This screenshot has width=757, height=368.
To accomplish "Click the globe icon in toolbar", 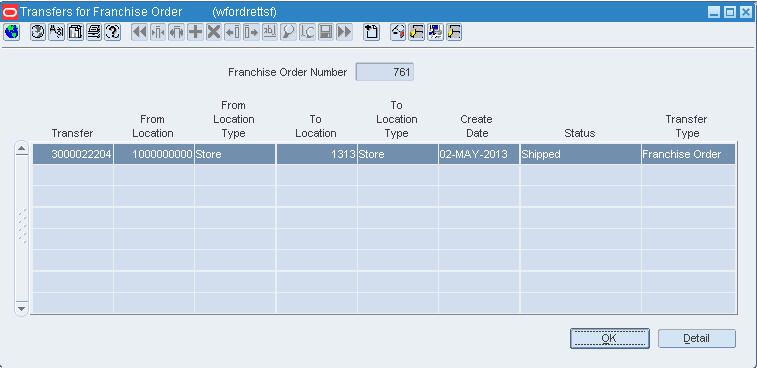I will (12, 32).
